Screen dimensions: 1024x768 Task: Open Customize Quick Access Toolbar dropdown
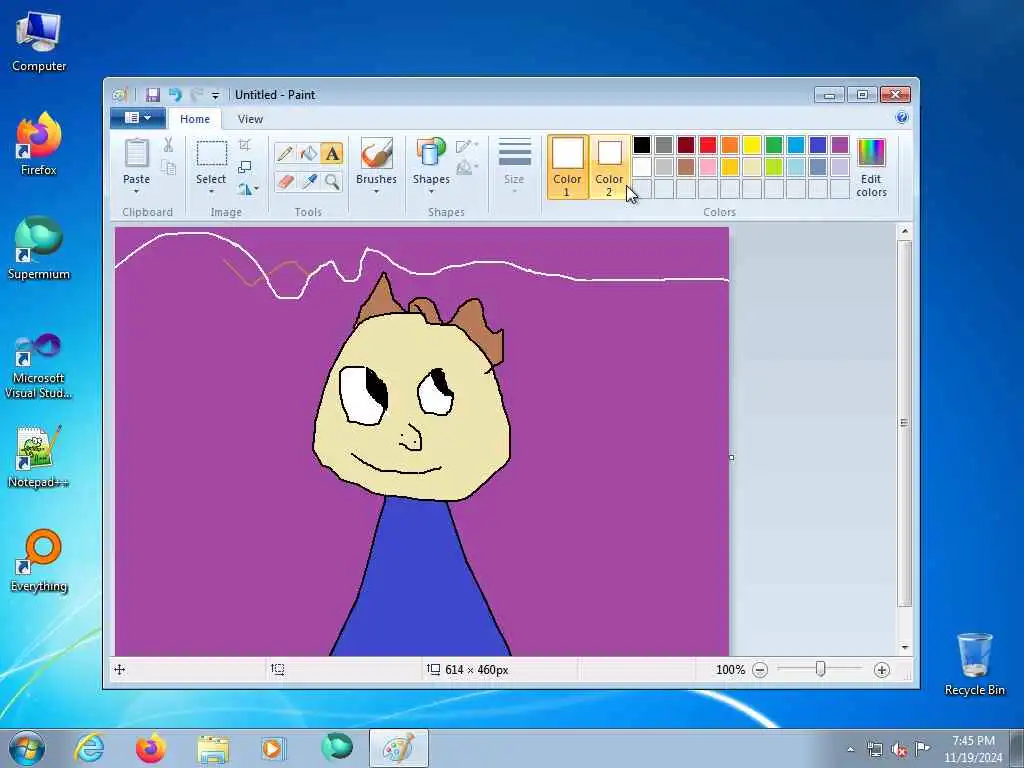coord(216,96)
